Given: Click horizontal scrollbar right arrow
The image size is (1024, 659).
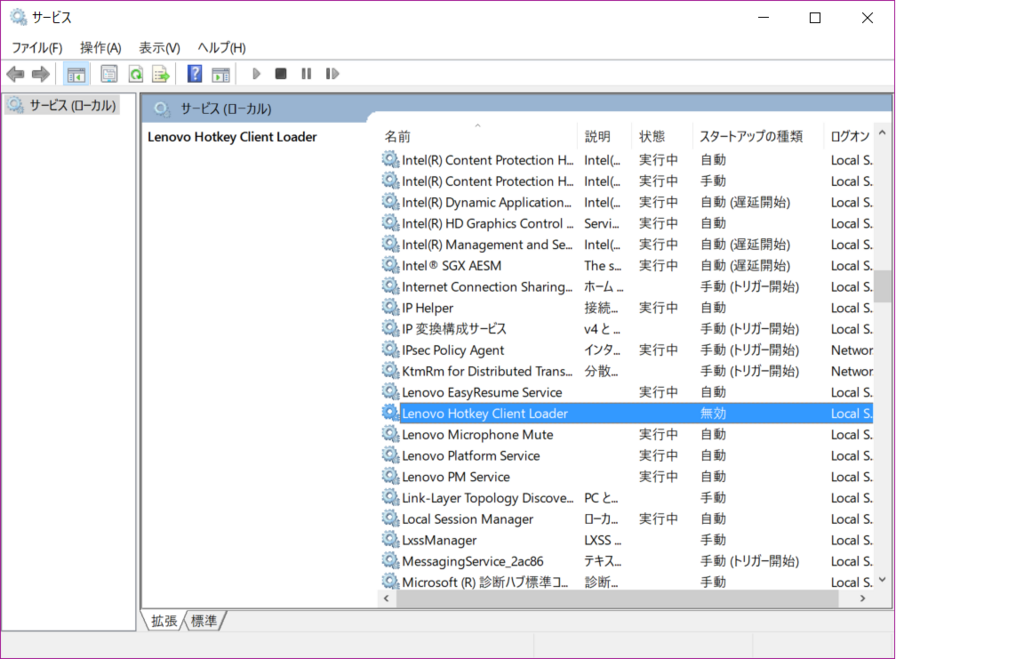Looking at the screenshot, I should click(863, 598).
